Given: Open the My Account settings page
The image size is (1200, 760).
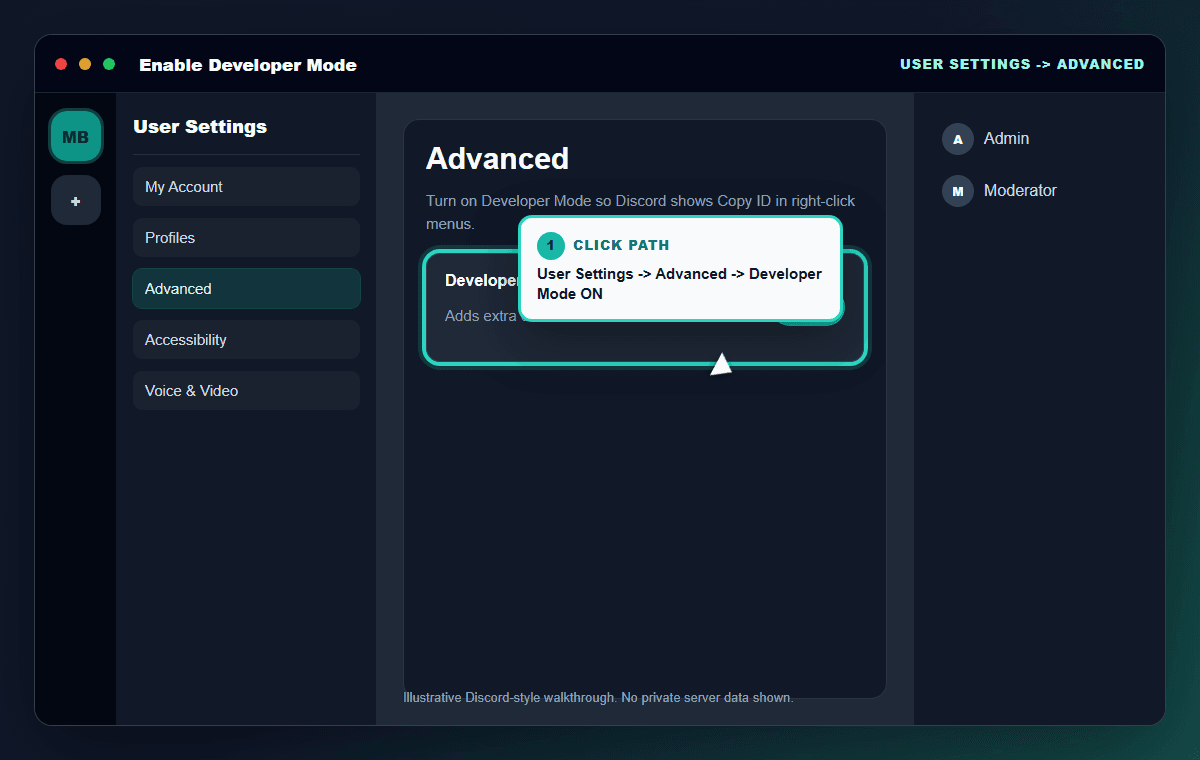Looking at the screenshot, I should (246, 187).
